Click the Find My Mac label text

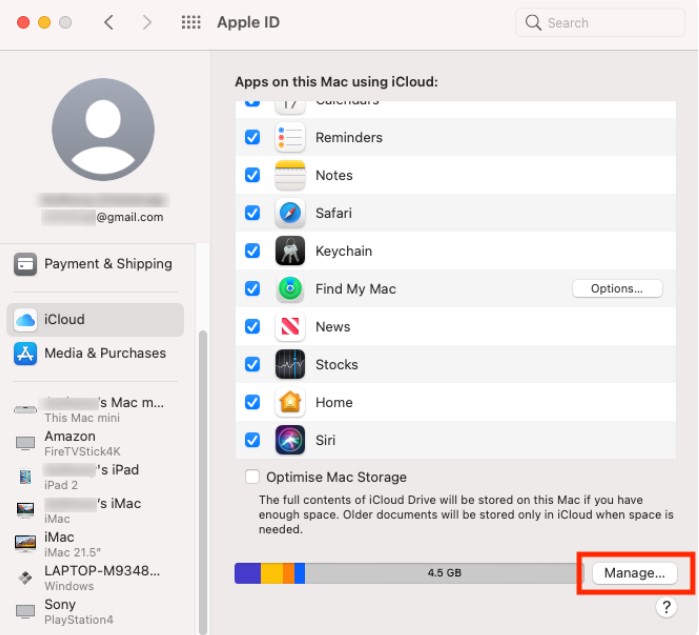pyautogui.click(x=356, y=289)
